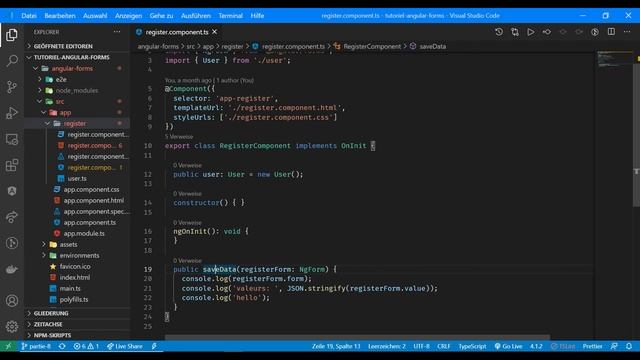Expand the node_modules folder

pyautogui.click(x=77, y=91)
